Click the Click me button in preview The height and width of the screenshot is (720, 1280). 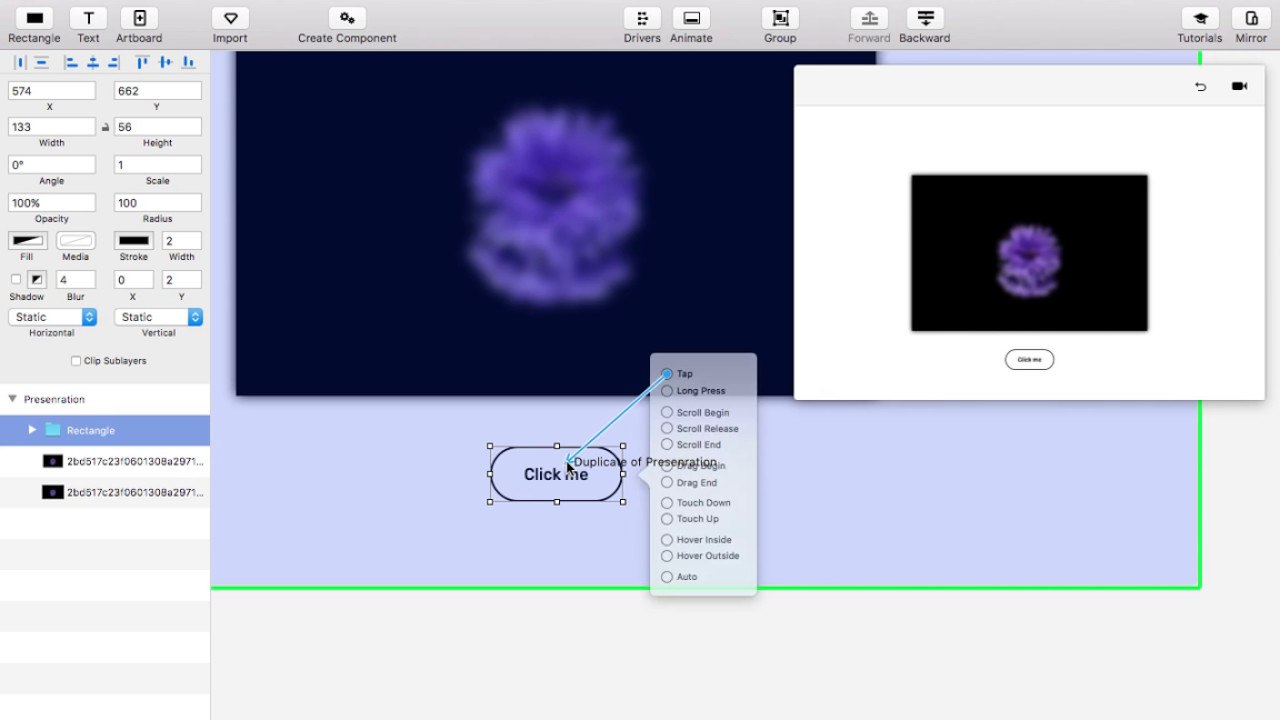pos(1029,359)
